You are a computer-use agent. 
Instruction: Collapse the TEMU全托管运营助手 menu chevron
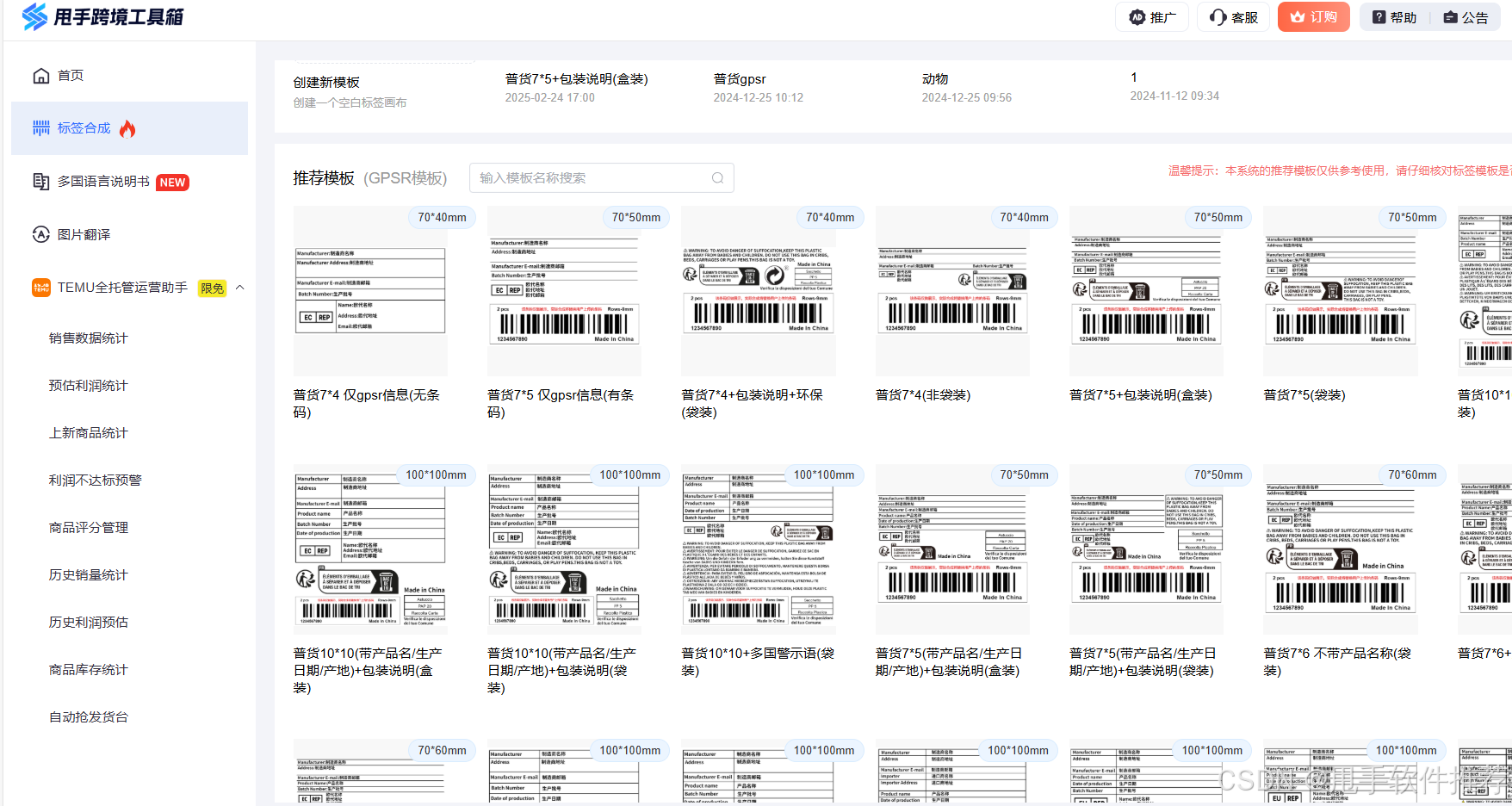pyautogui.click(x=240, y=288)
